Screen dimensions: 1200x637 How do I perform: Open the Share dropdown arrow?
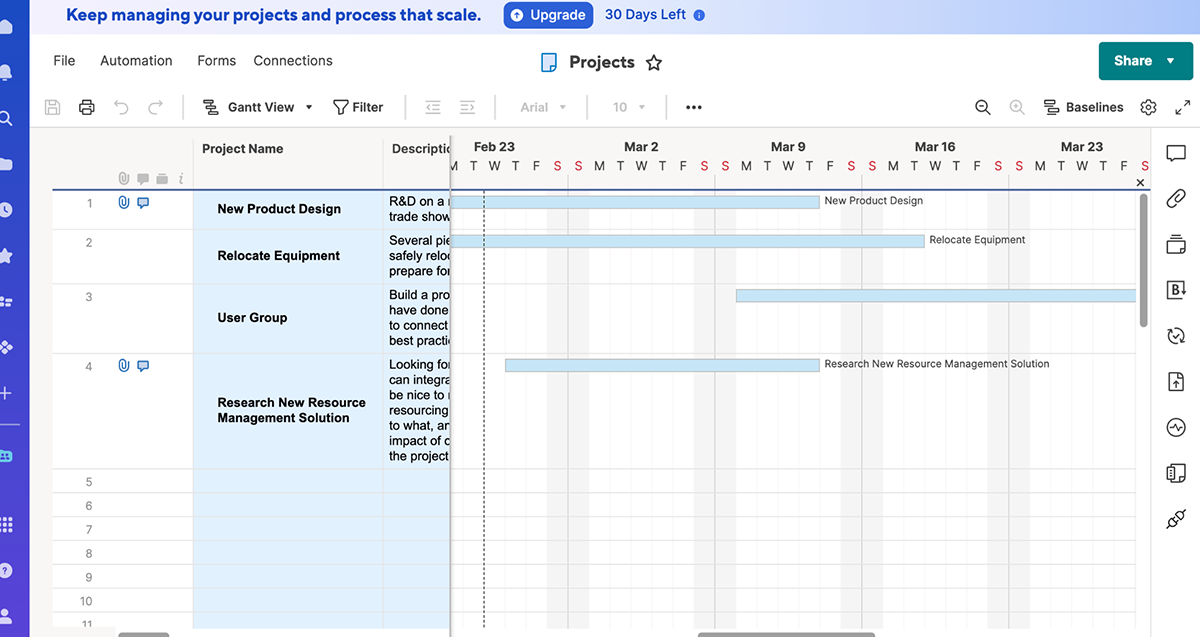click(x=1172, y=61)
